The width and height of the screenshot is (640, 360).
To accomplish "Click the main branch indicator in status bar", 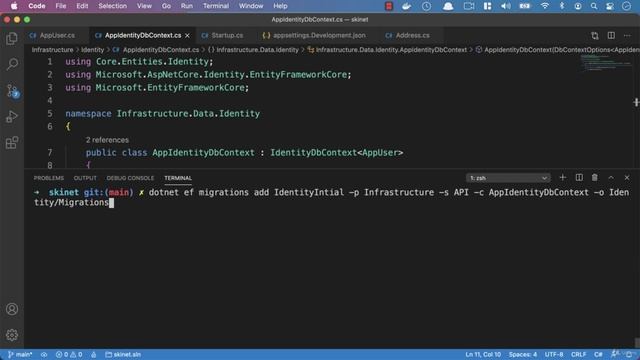I will point(20,354).
